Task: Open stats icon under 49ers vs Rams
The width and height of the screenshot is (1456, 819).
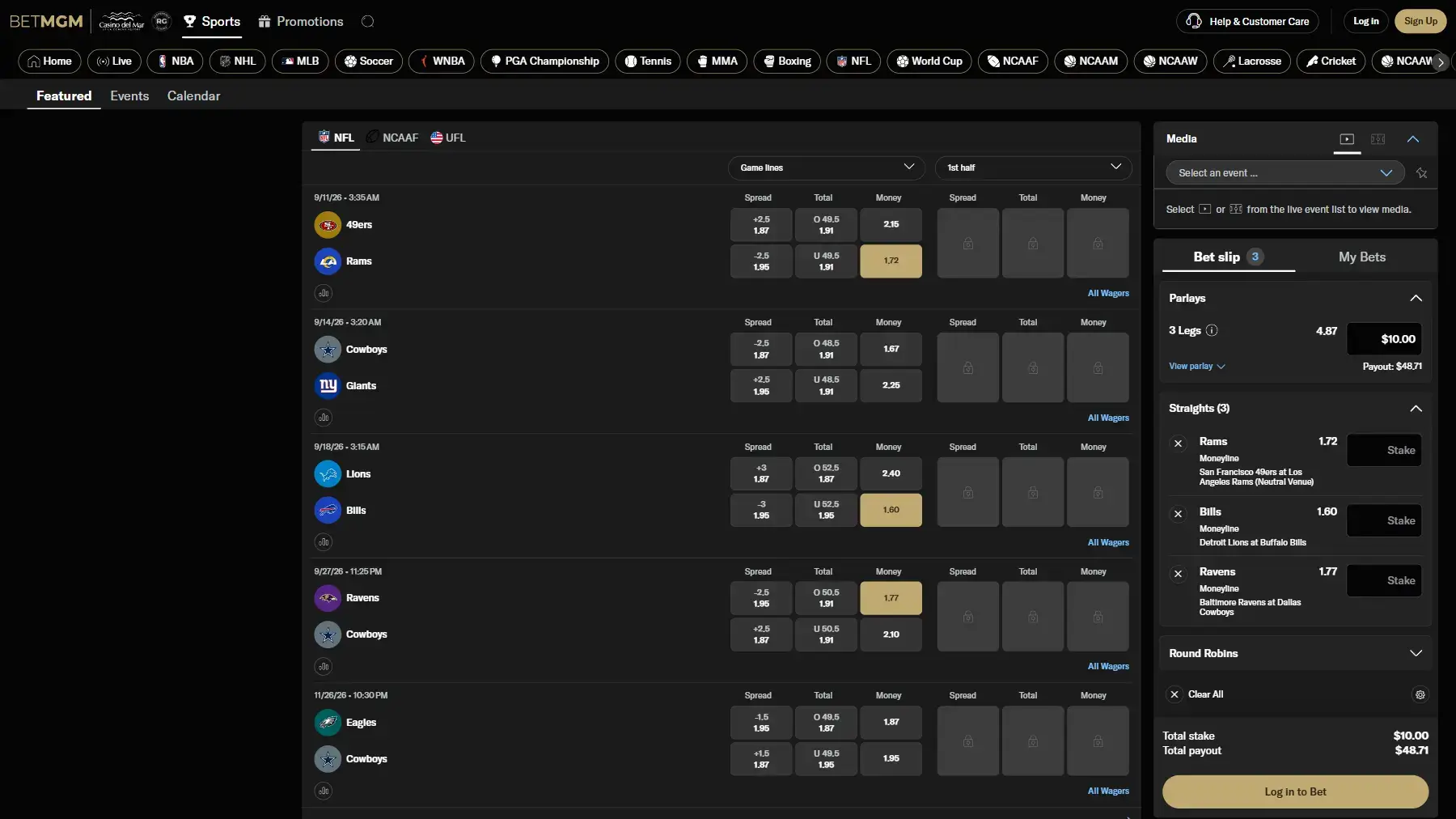Action: (x=324, y=293)
